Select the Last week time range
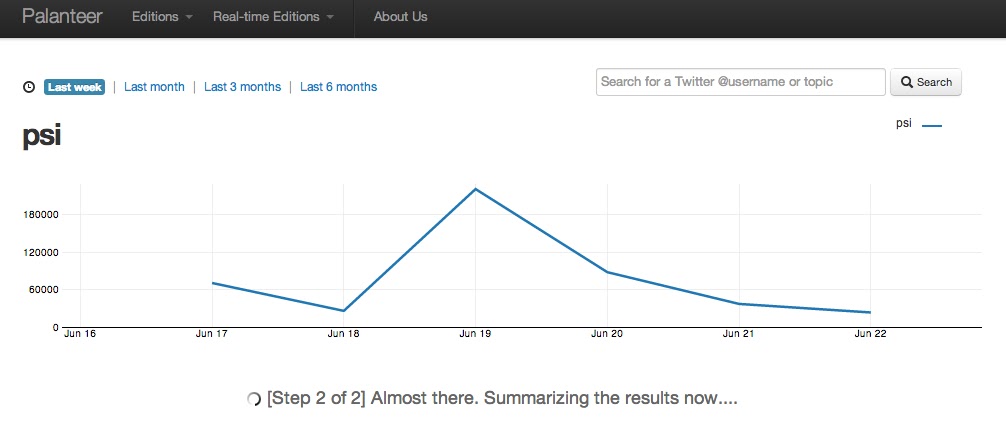1006x433 pixels. [74, 87]
